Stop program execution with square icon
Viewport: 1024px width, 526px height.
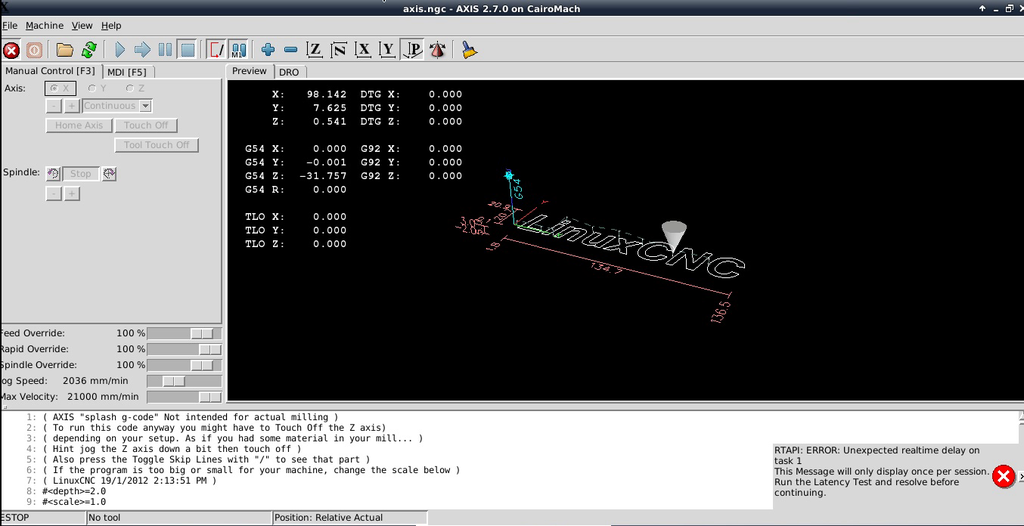(187, 50)
